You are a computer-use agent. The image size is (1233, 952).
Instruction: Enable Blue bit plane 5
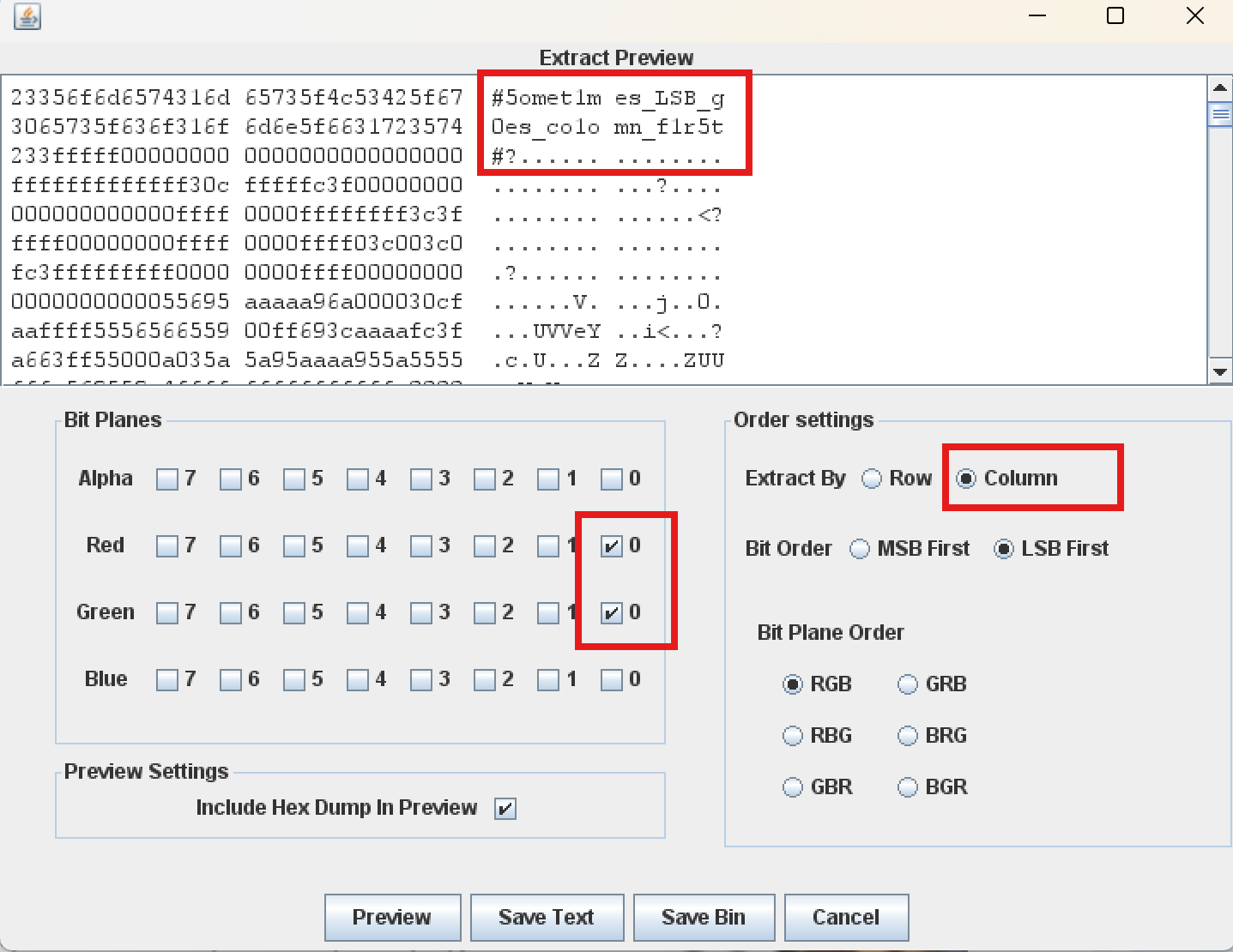click(x=294, y=679)
